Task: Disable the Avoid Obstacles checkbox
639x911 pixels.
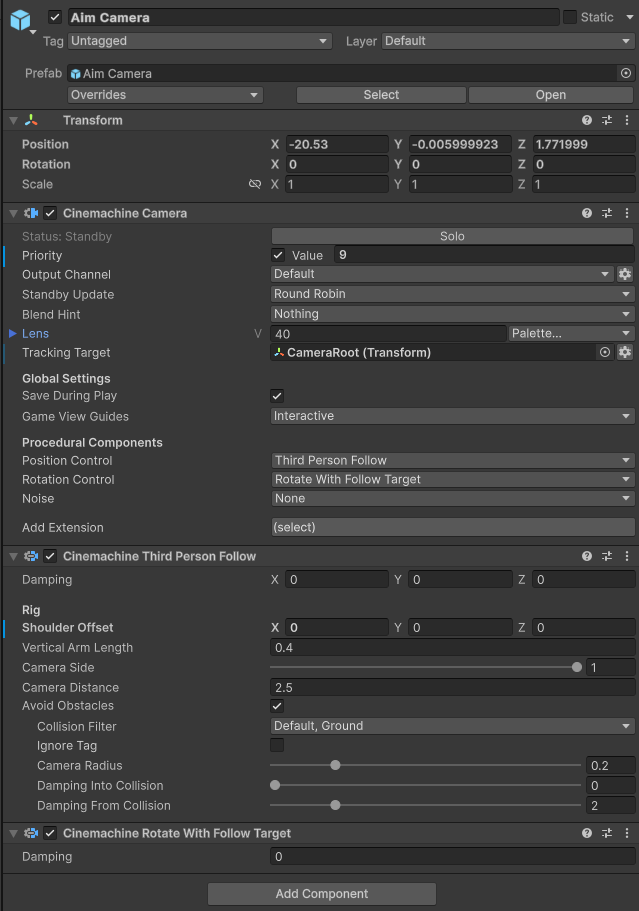Action: (x=278, y=706)
